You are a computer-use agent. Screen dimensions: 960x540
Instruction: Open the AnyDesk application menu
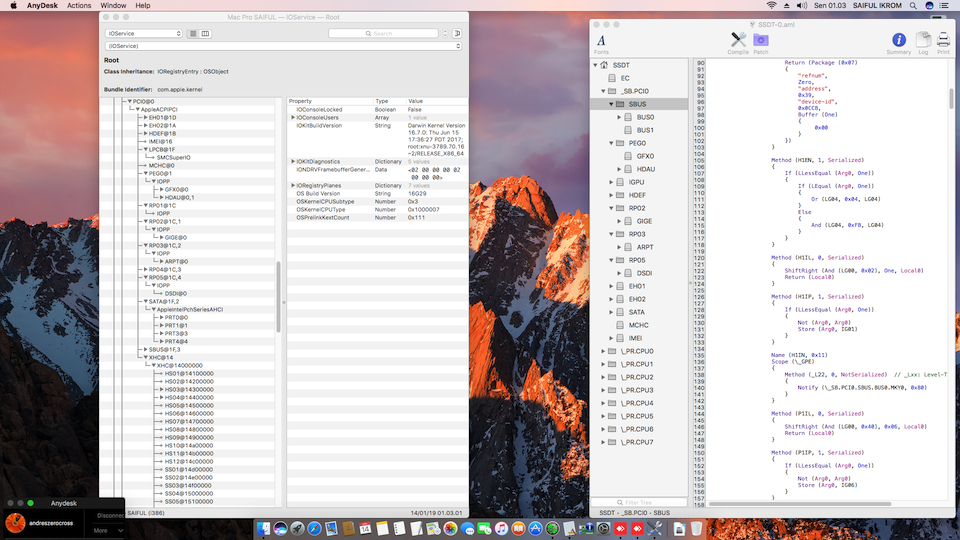[42, 6]
